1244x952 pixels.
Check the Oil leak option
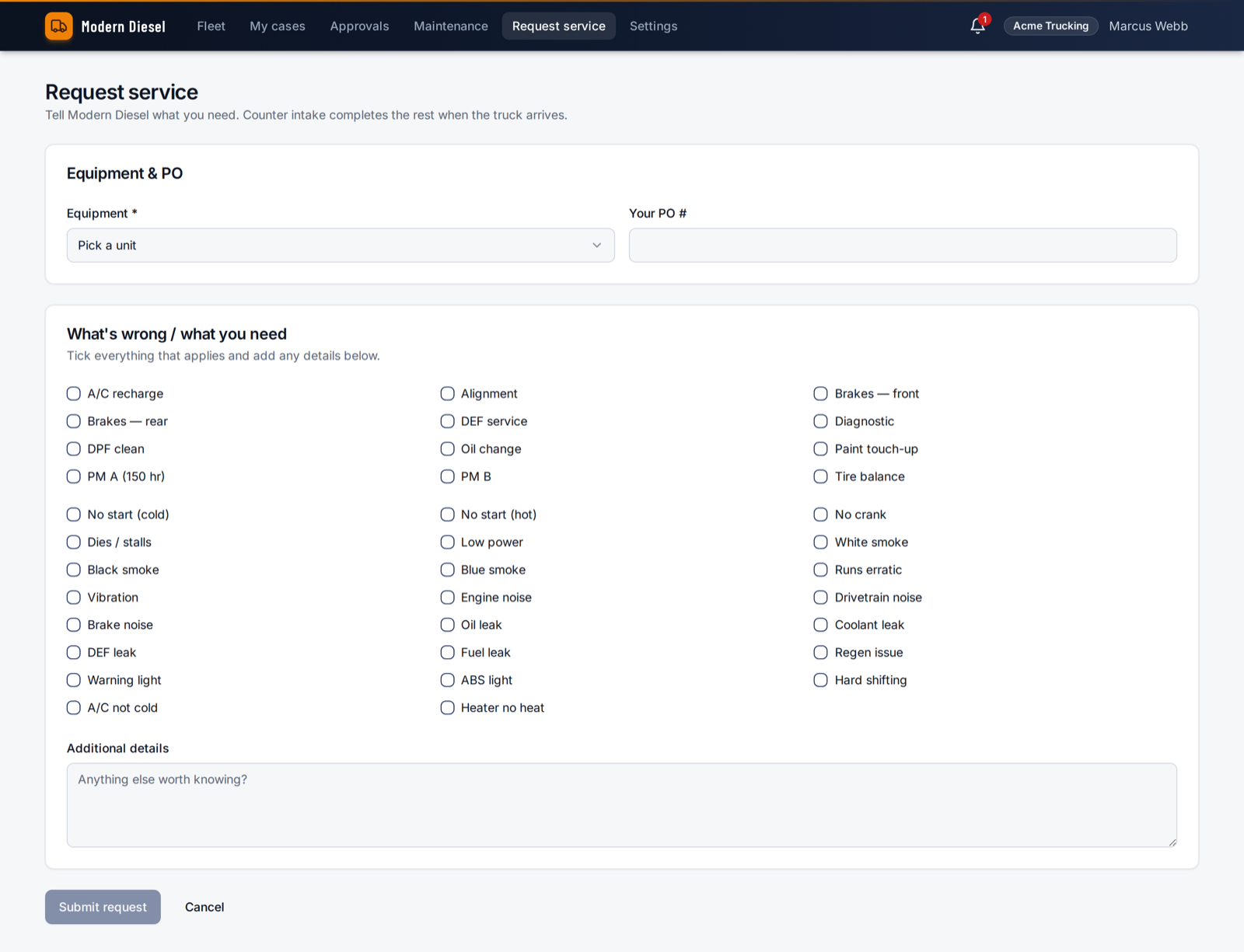coord(447,625)
